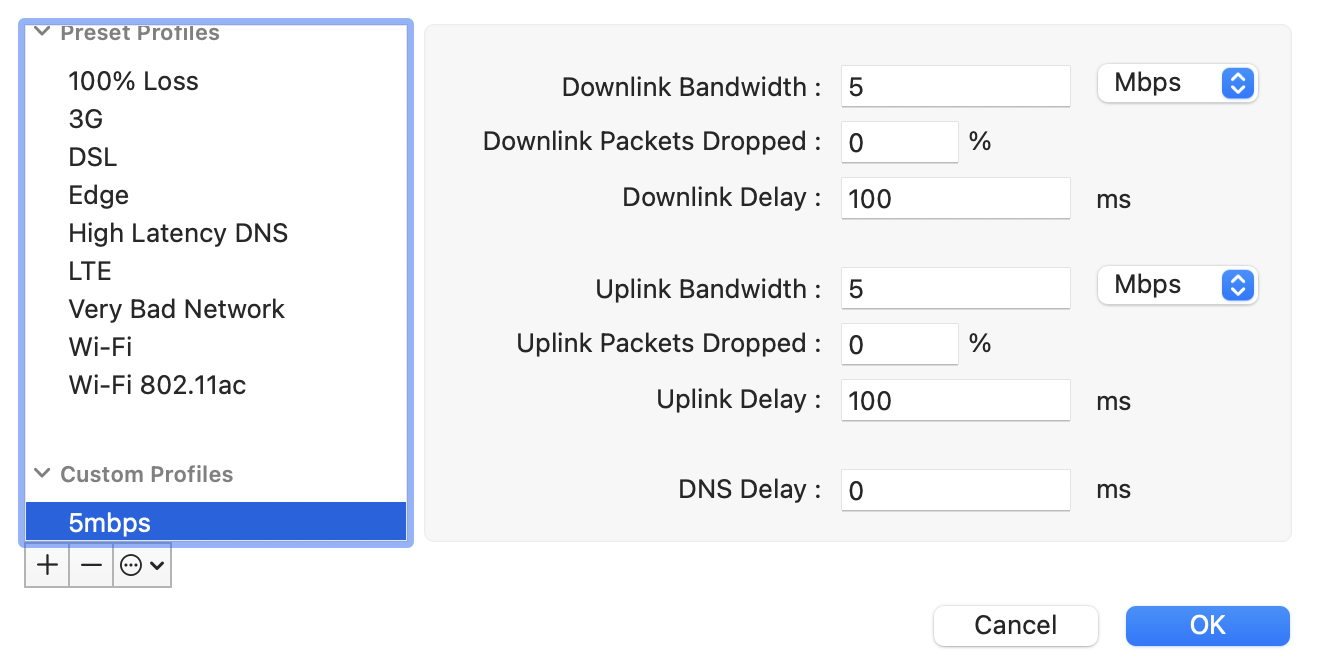Open the Uplink Bandwidth units dropdown
Viewport: 1318px width, 672px height.
pos(1177,286)
